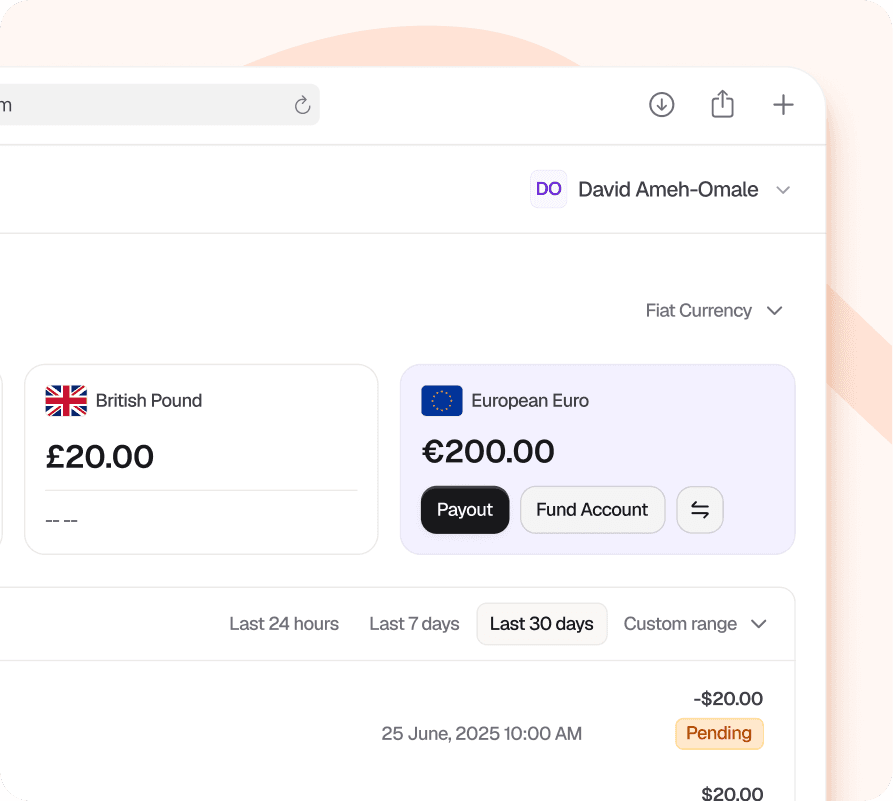Open the Fiat Currency dropdown
Screen dimensions: 893x801
pos(713,310)
